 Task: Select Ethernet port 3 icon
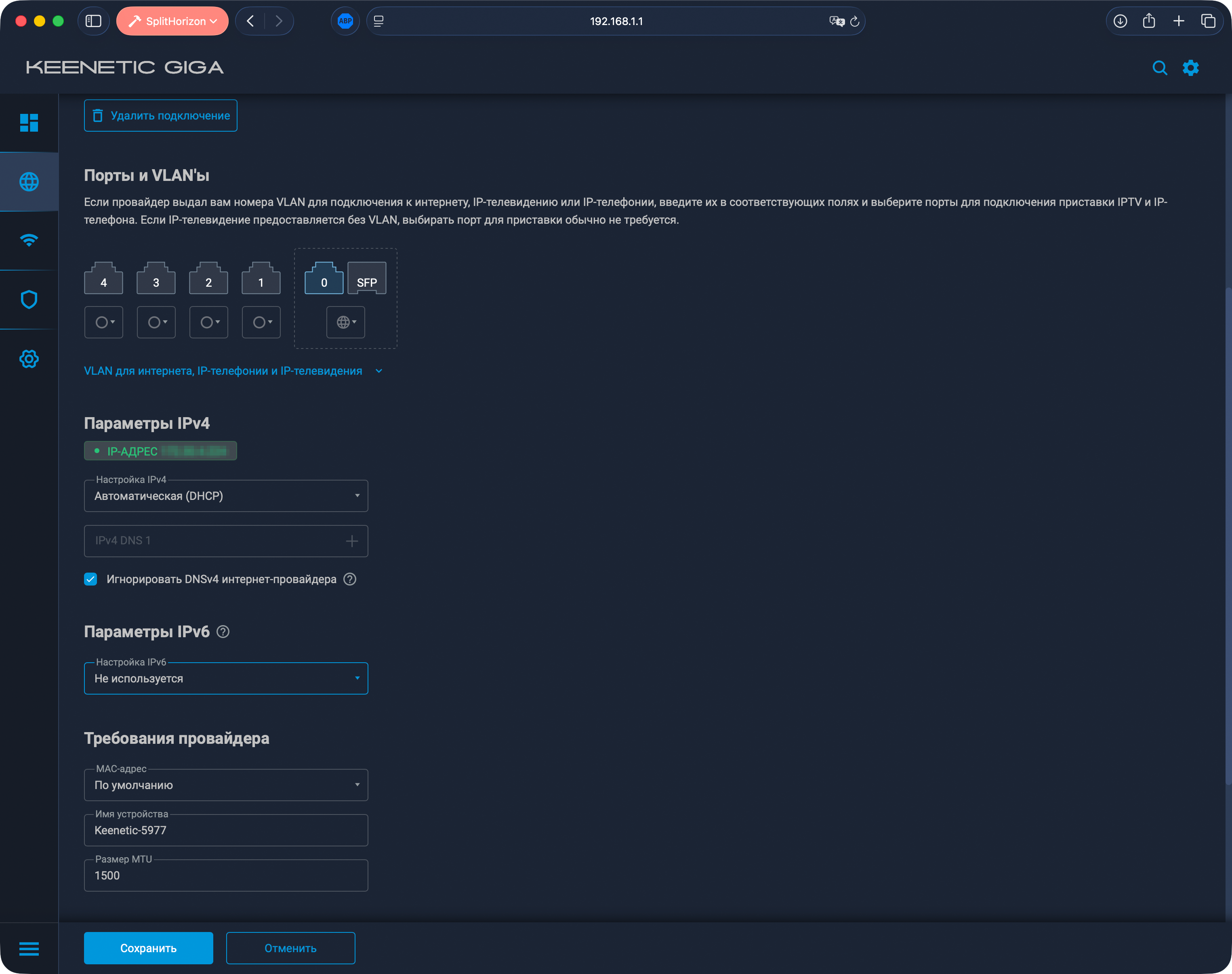pos(156,278)
